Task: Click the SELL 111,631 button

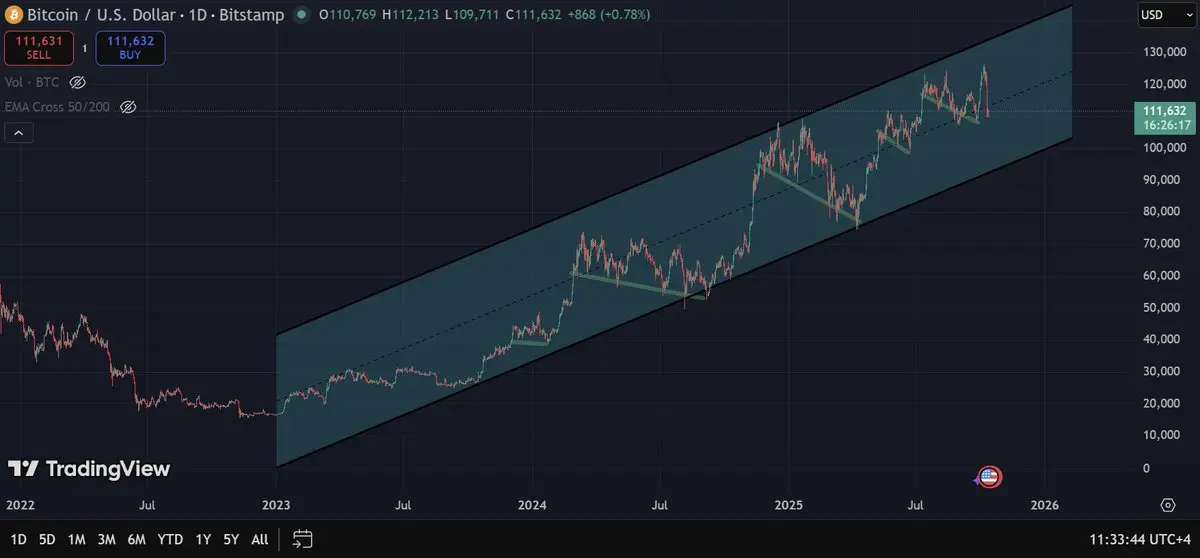Action: pos(39,47)
